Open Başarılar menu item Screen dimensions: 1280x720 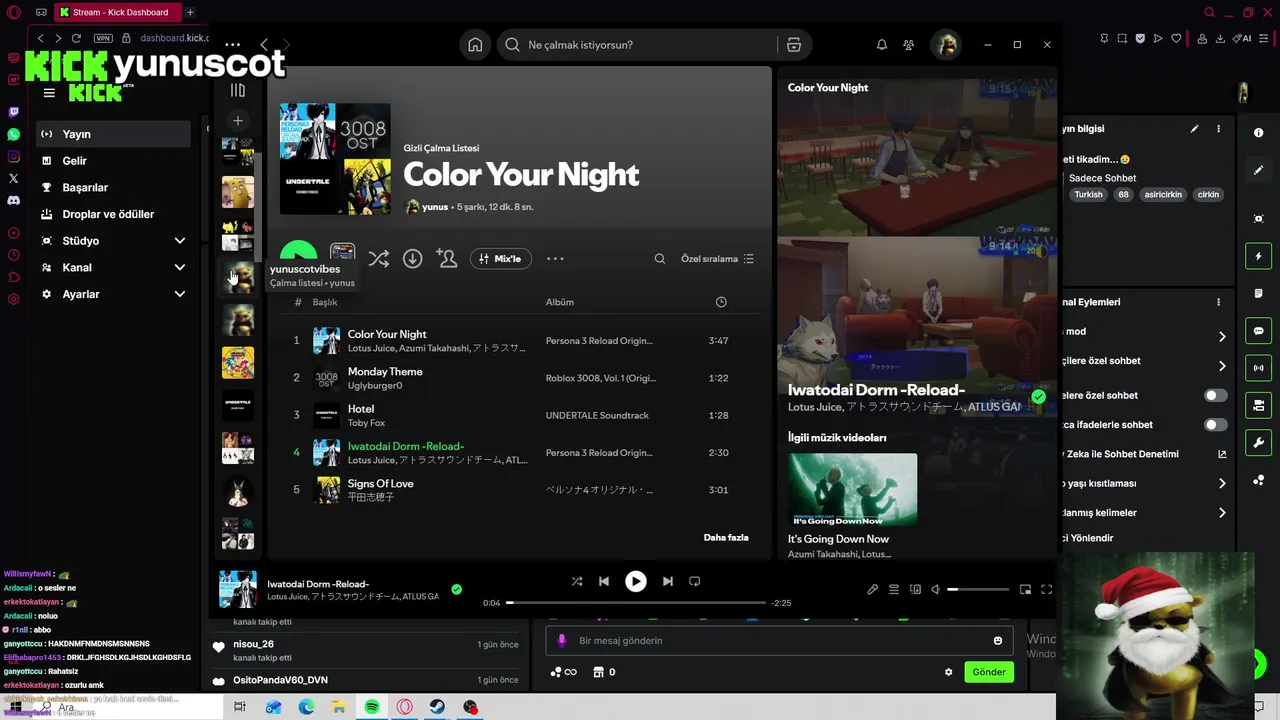[x=112, y=188]
